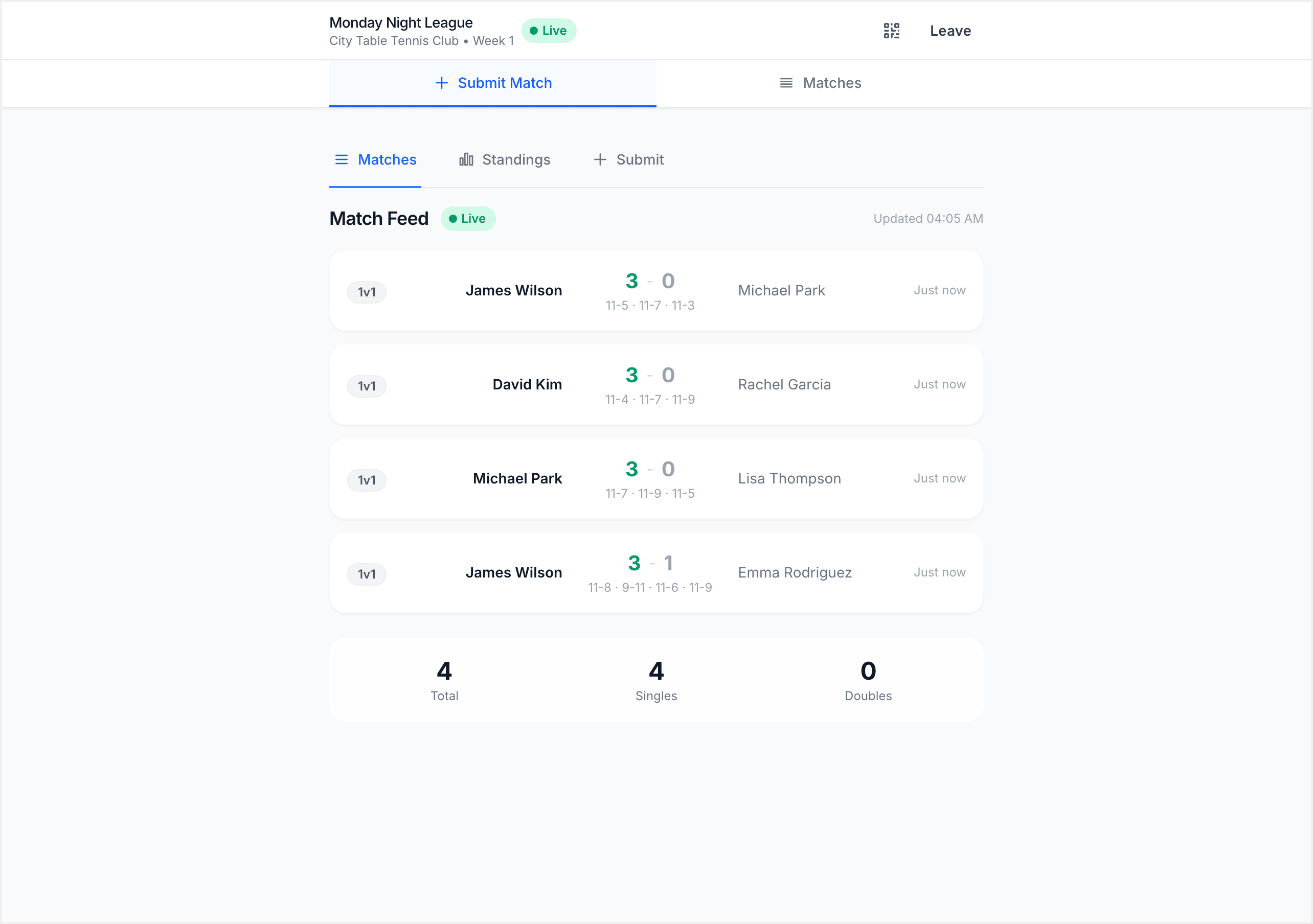Click Lisa Thompson player name
1313x924 pixels.
point(789,478)
